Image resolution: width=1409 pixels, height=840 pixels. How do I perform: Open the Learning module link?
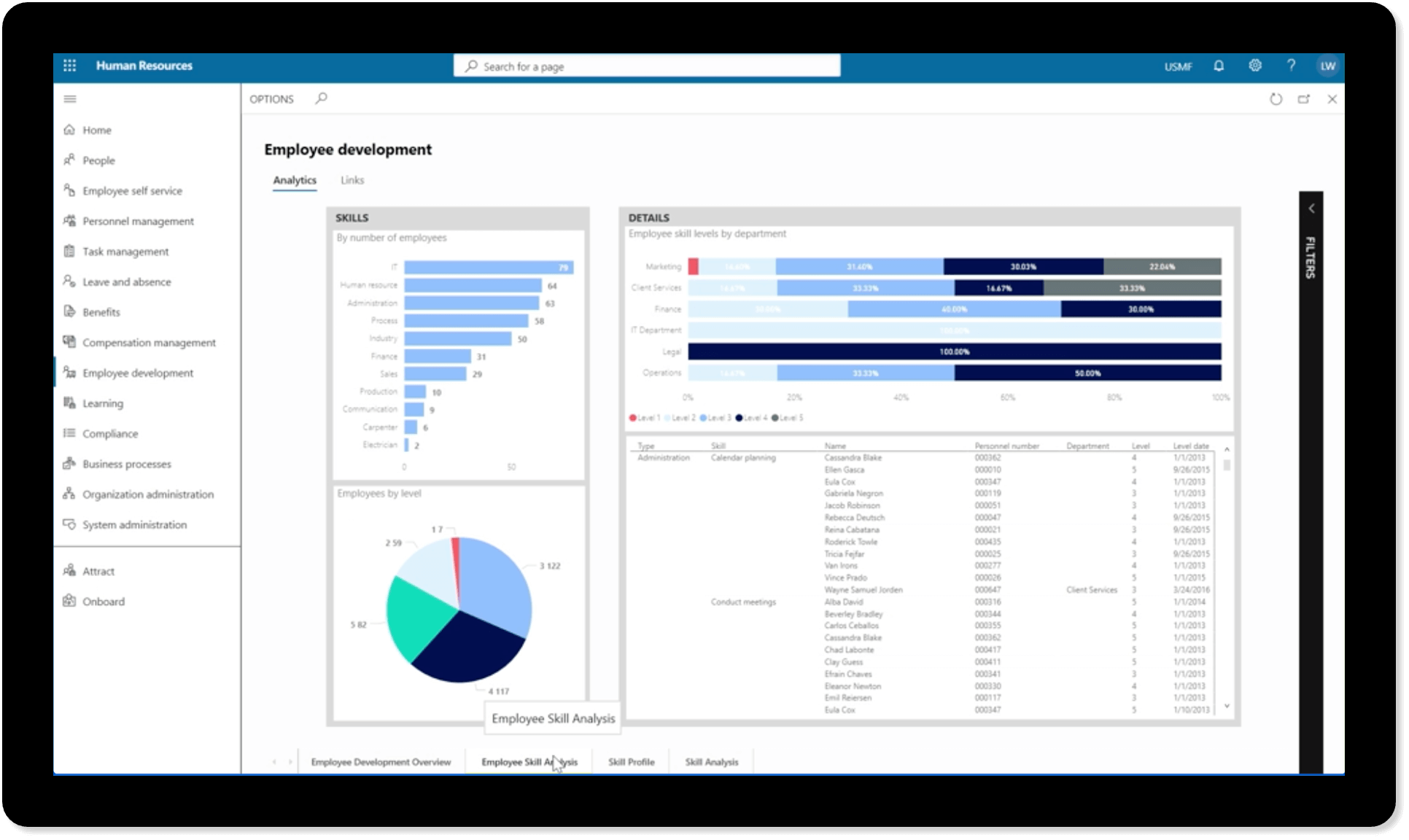(x=103, y=403)
